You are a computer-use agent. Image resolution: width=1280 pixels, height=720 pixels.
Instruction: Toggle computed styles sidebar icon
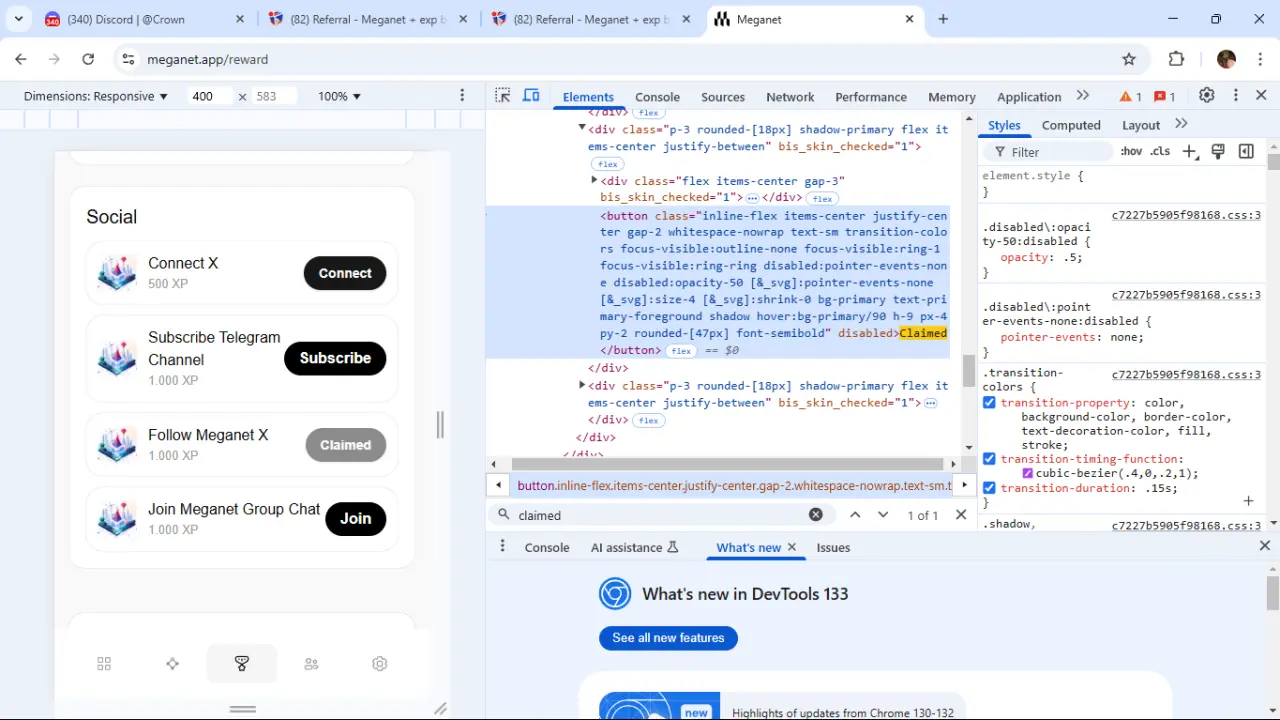1246,152
